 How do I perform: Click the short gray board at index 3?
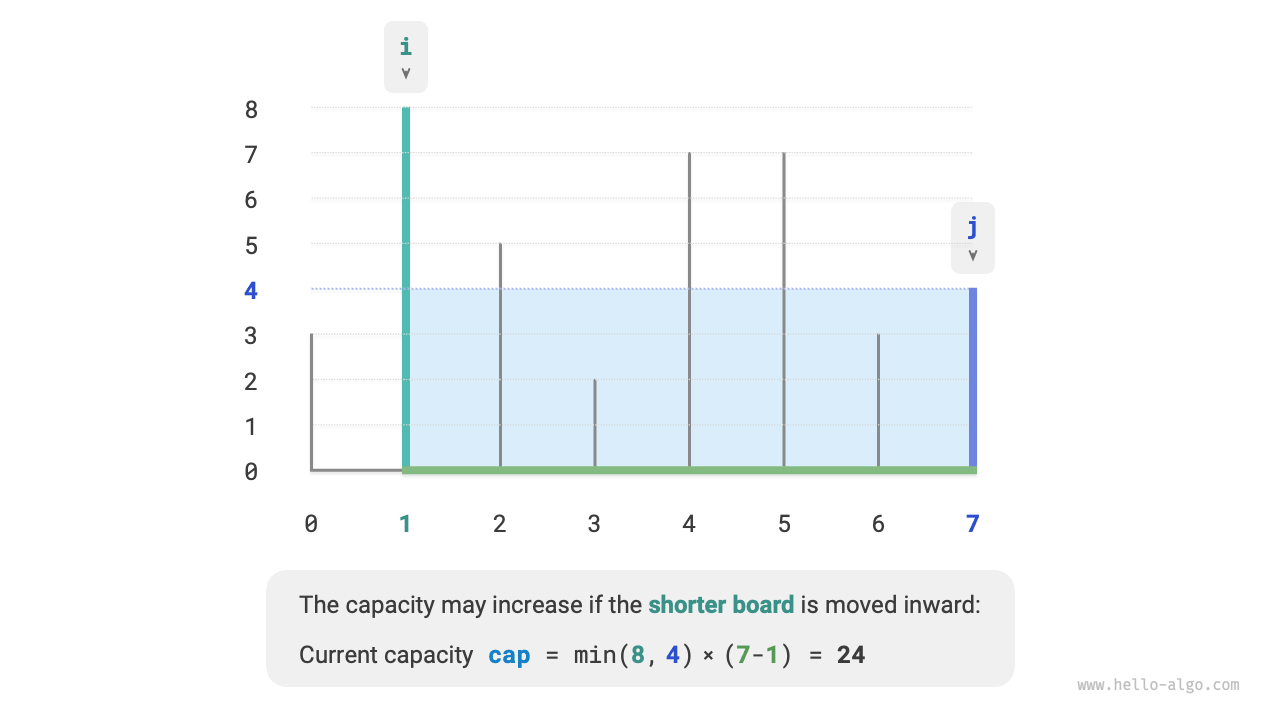[x=595, y=420]
